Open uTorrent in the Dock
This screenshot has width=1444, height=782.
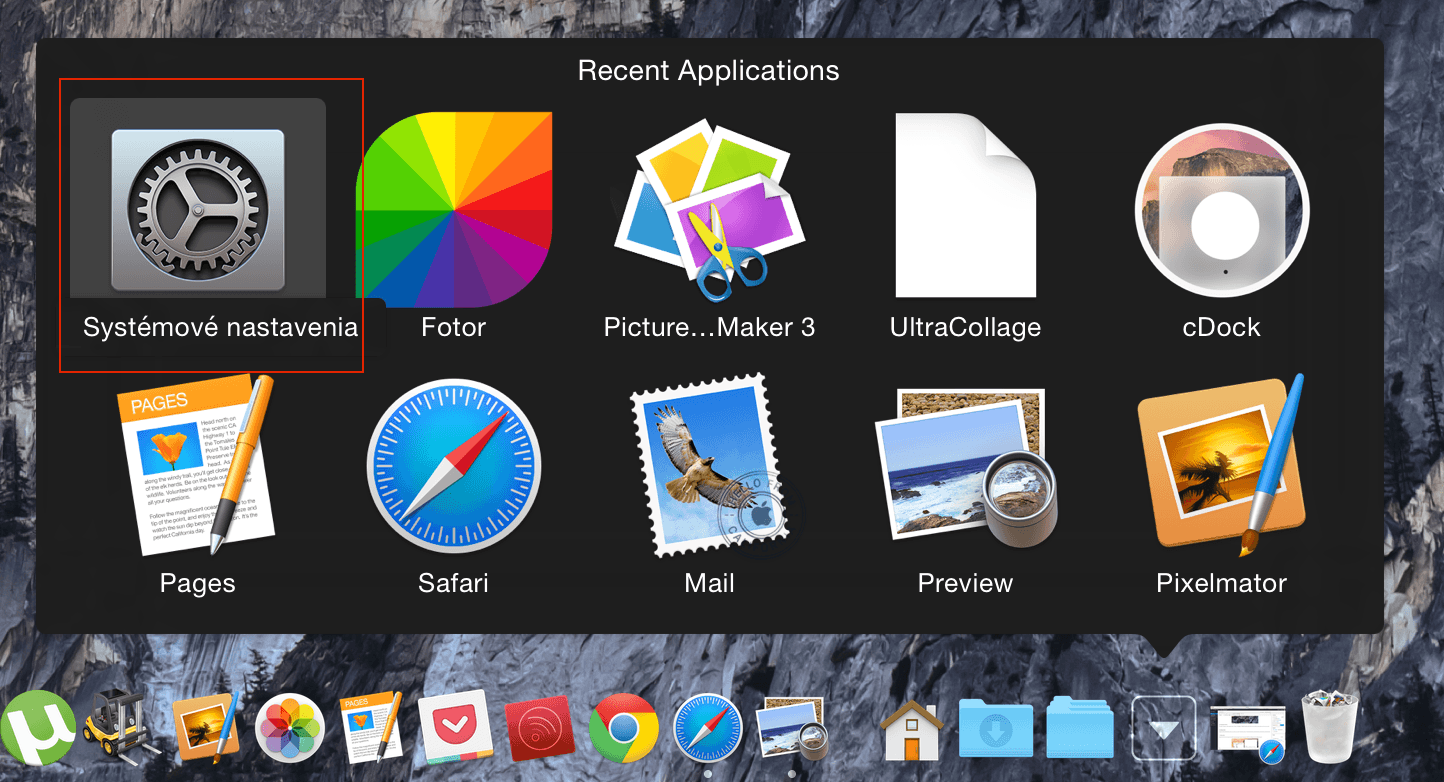38,728
